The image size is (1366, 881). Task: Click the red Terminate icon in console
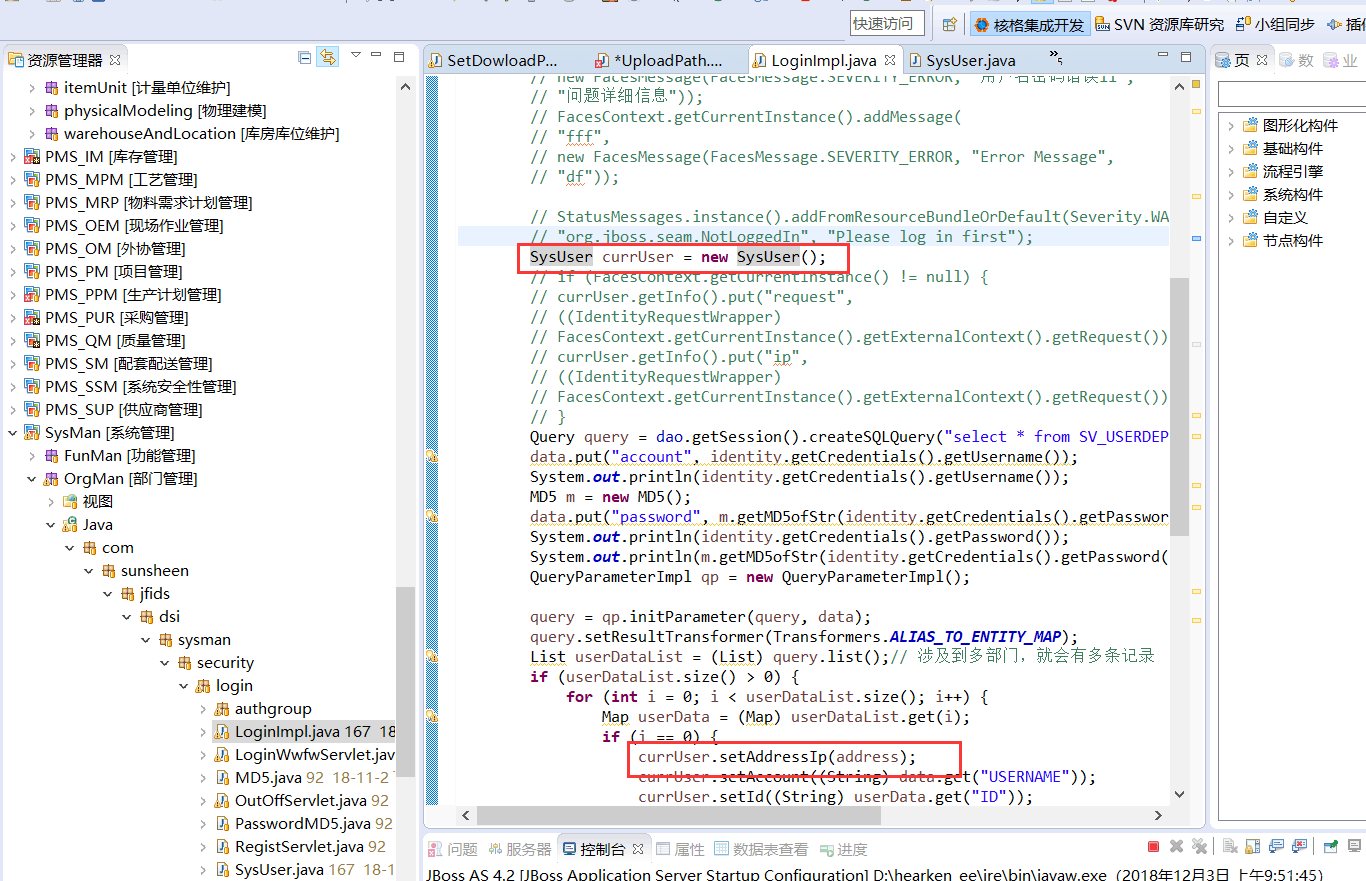pyautogui.click(x=1153, y=847)
